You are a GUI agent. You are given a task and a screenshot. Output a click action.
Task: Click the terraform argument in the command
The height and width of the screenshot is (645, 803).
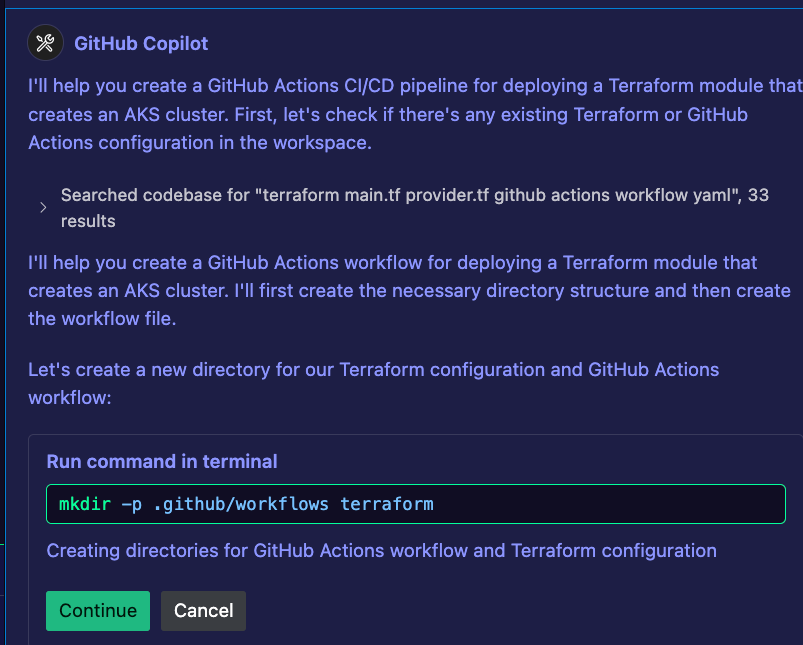coord(387,504)
